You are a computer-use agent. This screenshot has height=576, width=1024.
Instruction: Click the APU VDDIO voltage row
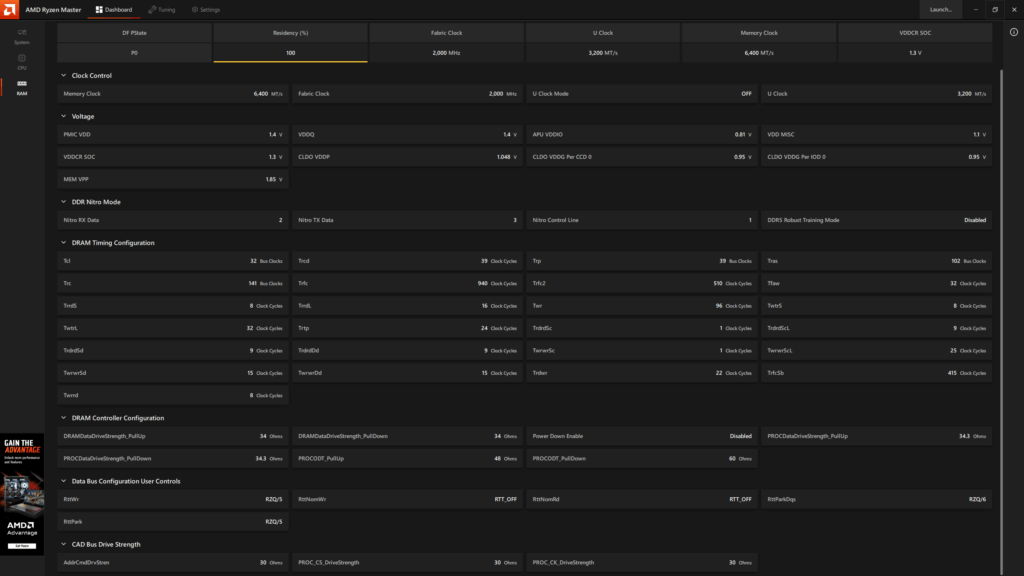point(641,135)
